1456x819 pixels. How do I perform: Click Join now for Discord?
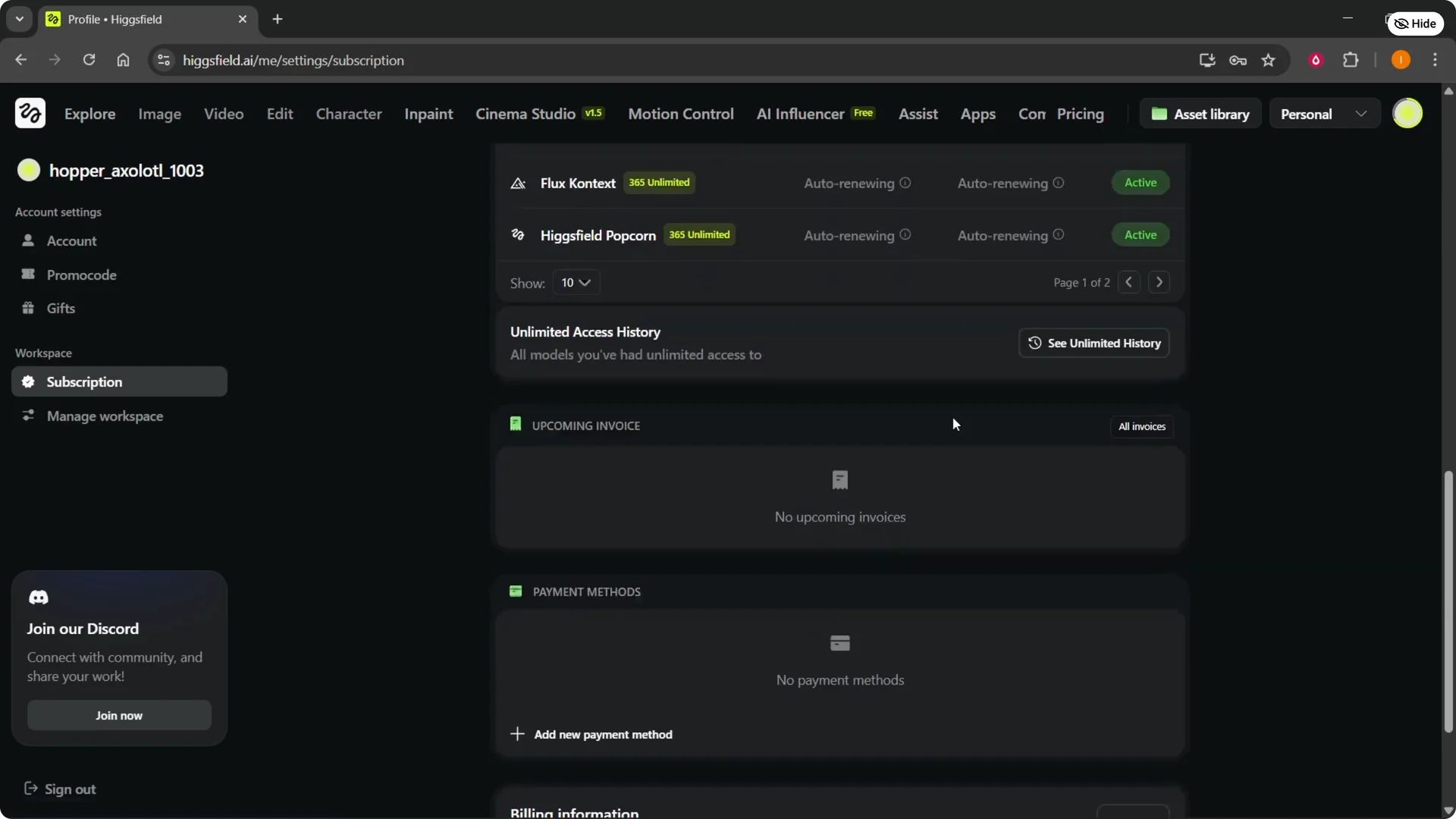click(x=118, y=715)
